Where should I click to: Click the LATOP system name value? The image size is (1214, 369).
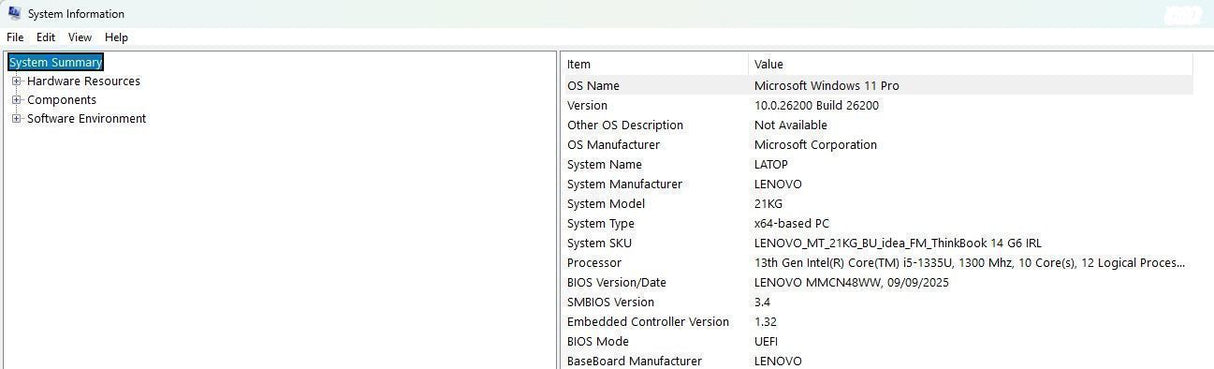coord(771,164)
